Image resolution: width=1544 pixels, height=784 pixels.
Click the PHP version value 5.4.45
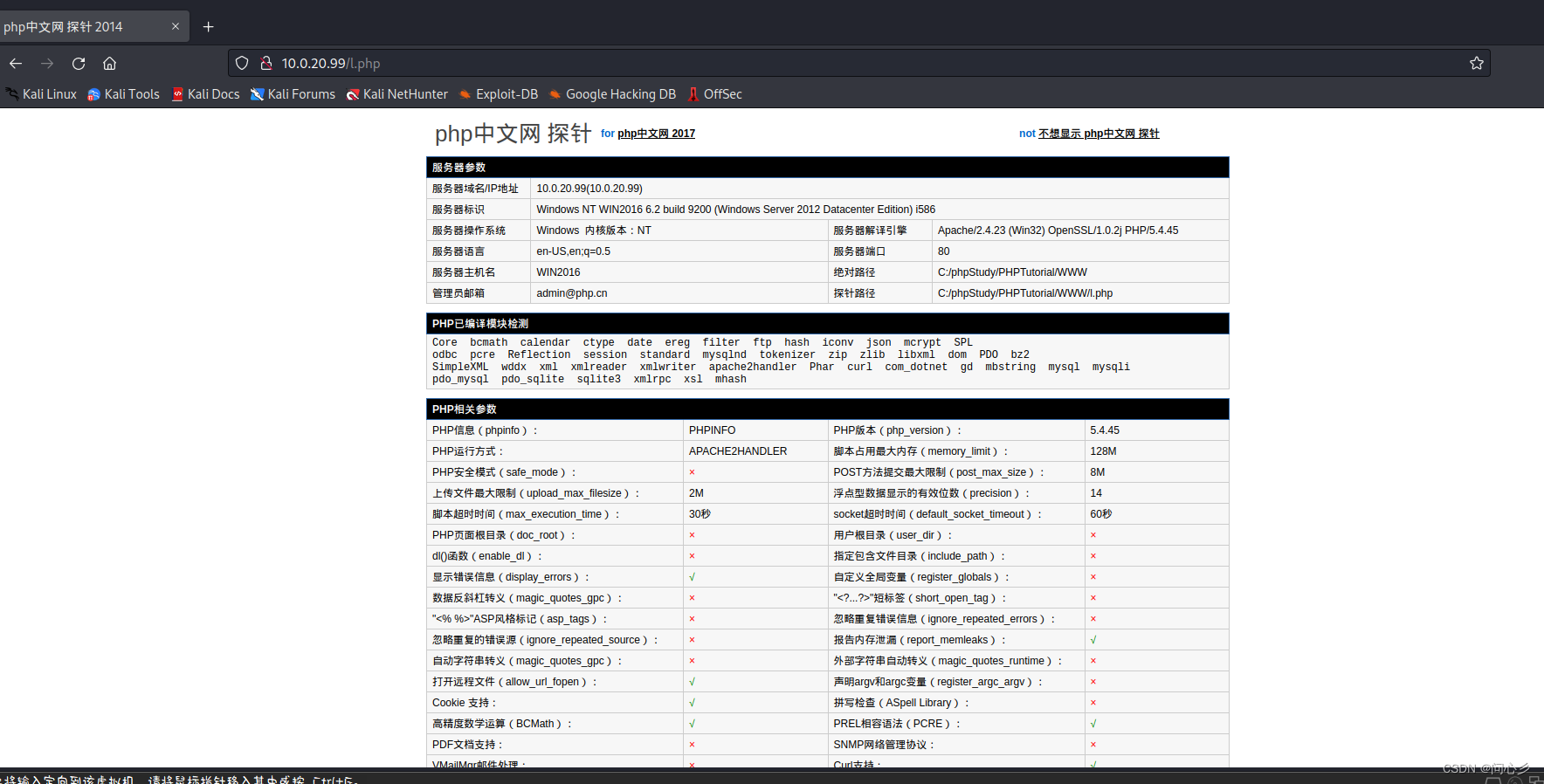tap(1105, 430)
